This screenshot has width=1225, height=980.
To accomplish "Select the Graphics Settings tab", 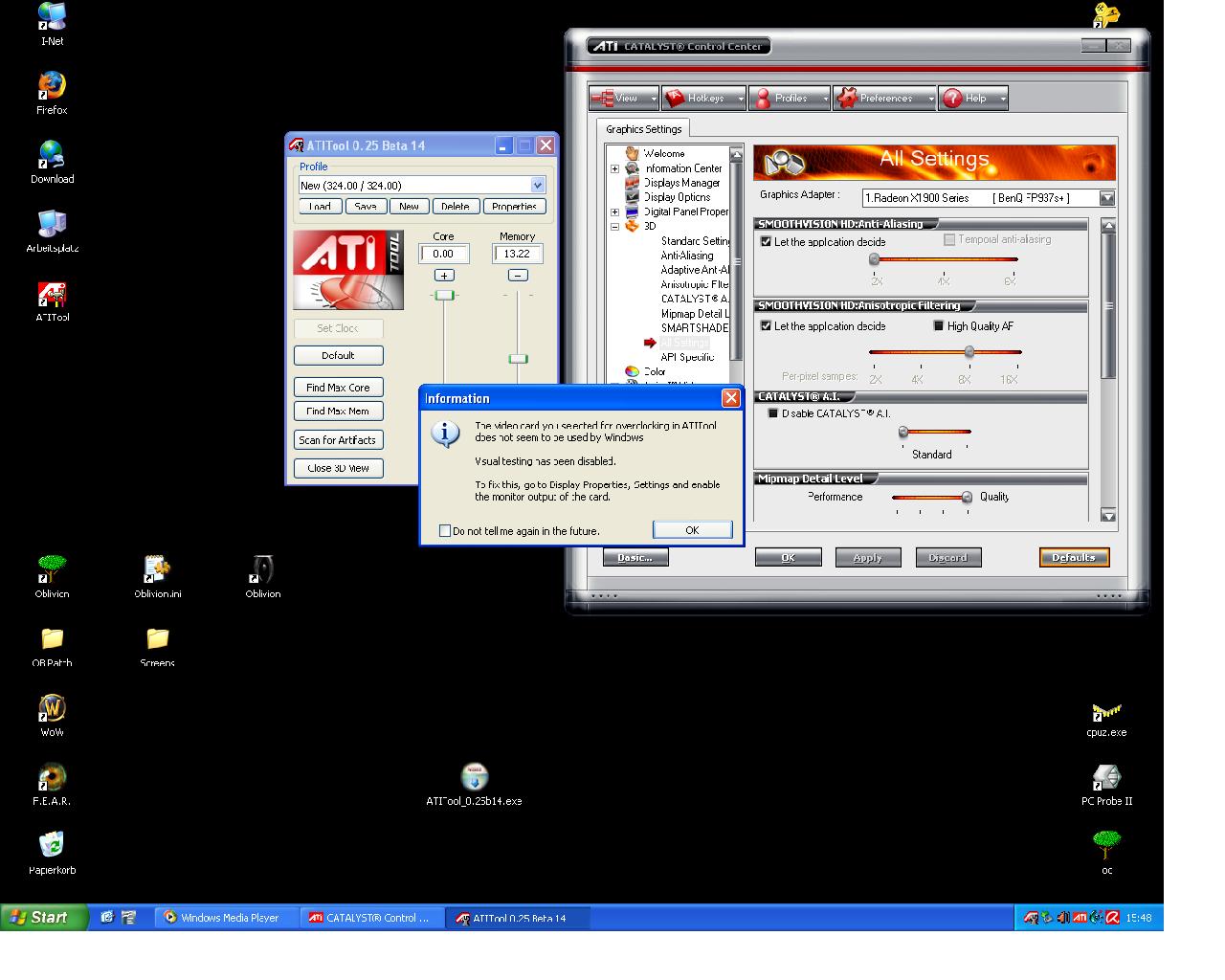I will (643, 129).
